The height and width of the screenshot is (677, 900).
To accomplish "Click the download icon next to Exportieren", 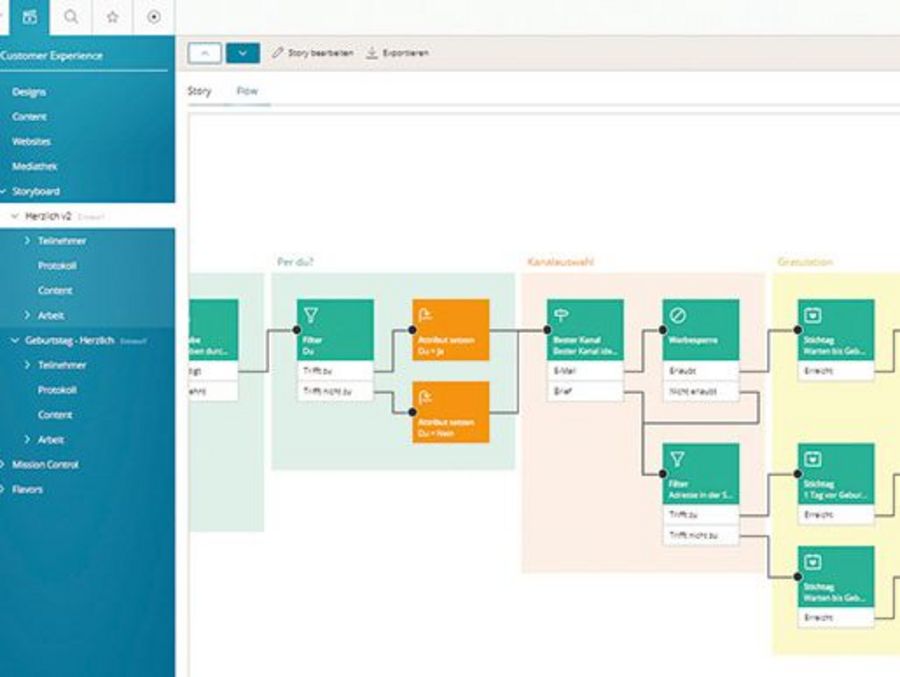I will click(372, 53).
